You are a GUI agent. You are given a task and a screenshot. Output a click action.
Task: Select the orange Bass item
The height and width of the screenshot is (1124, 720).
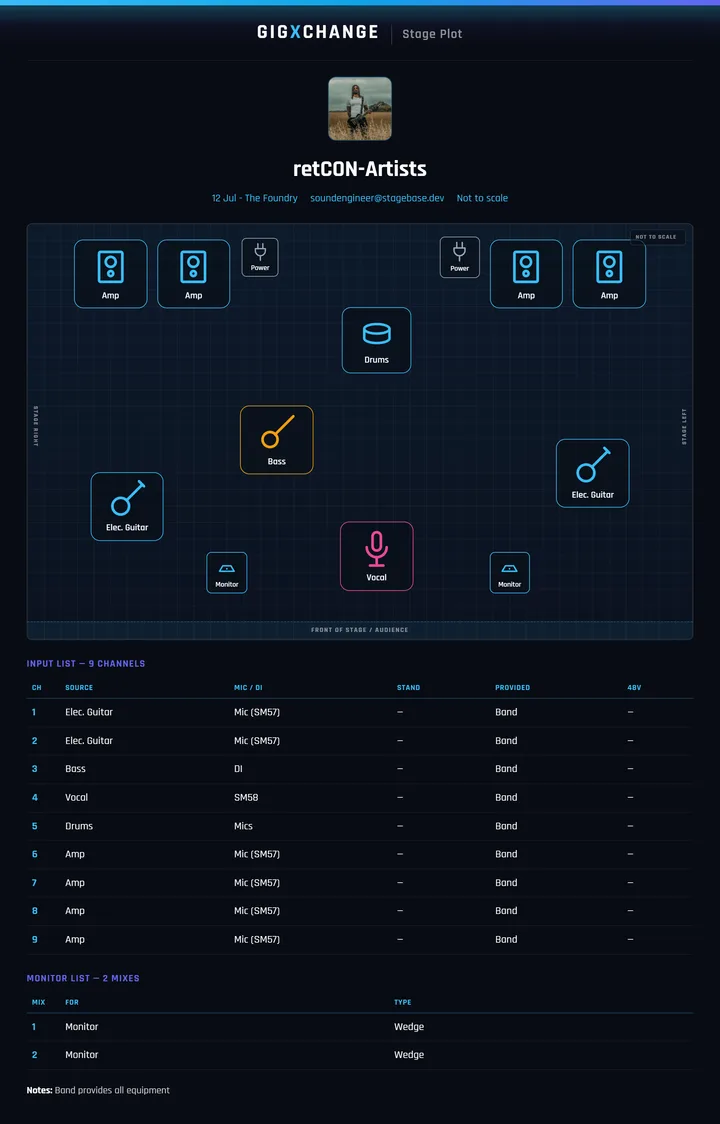point(277,440)
